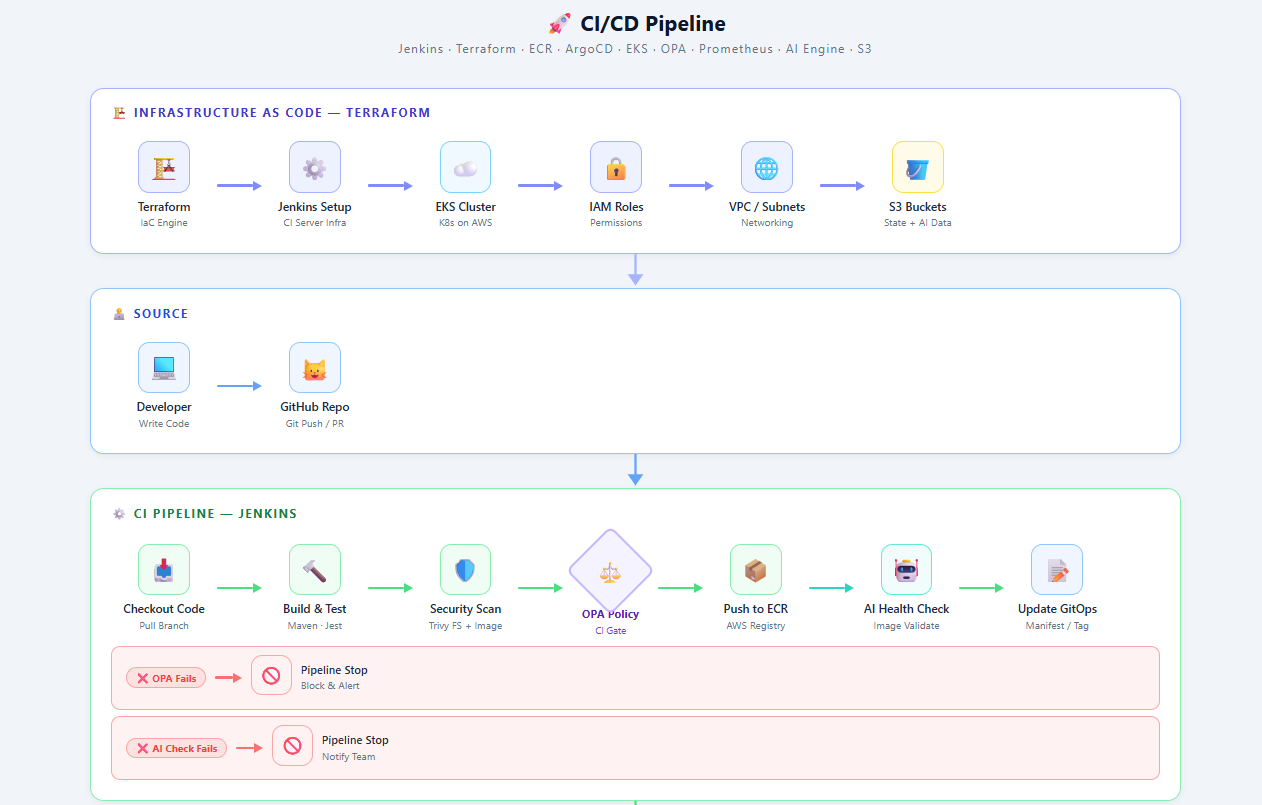This screenshot has width=1262, height=805.
Task: Click the Developer label
Action: pos(164,407)
